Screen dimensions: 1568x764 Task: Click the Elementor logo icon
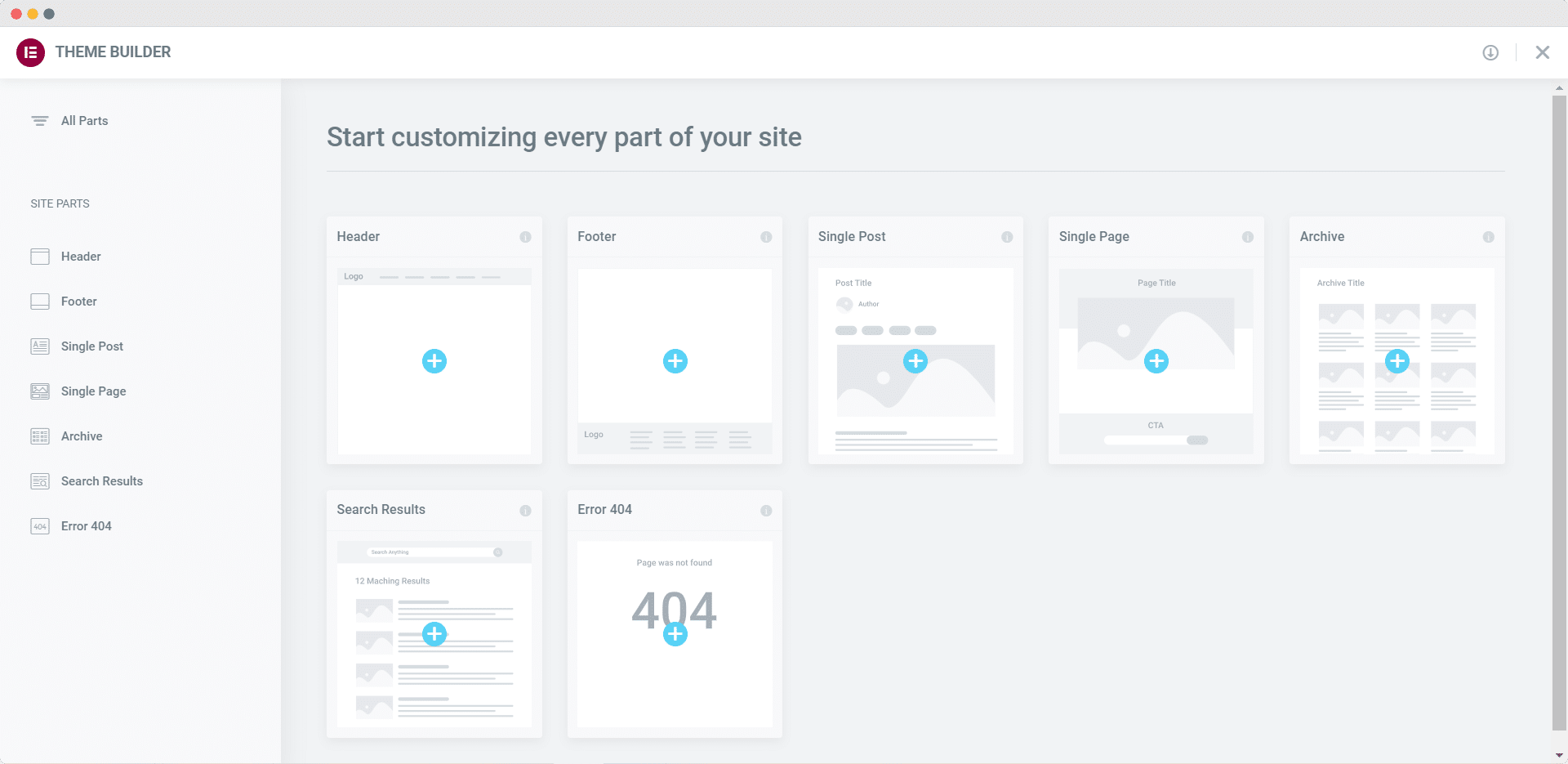pos(30,52)
